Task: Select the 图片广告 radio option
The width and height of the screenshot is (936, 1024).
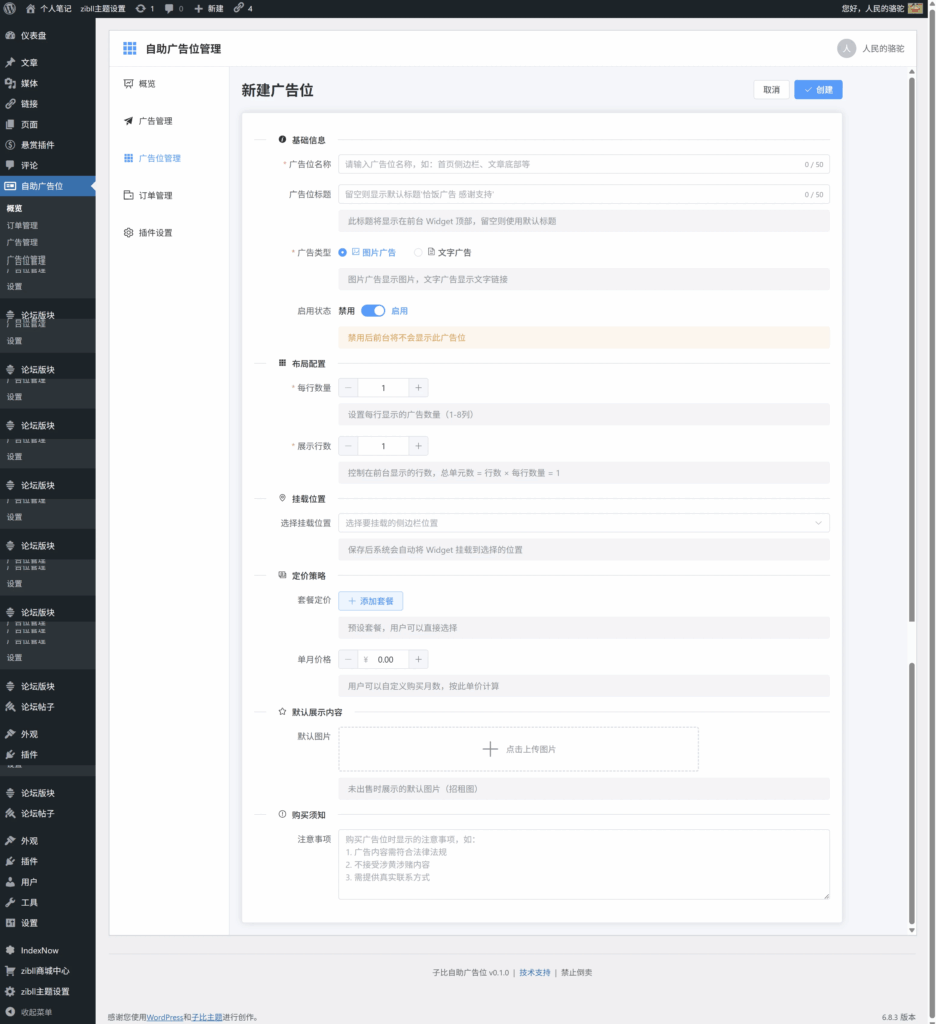Action: 343,253
